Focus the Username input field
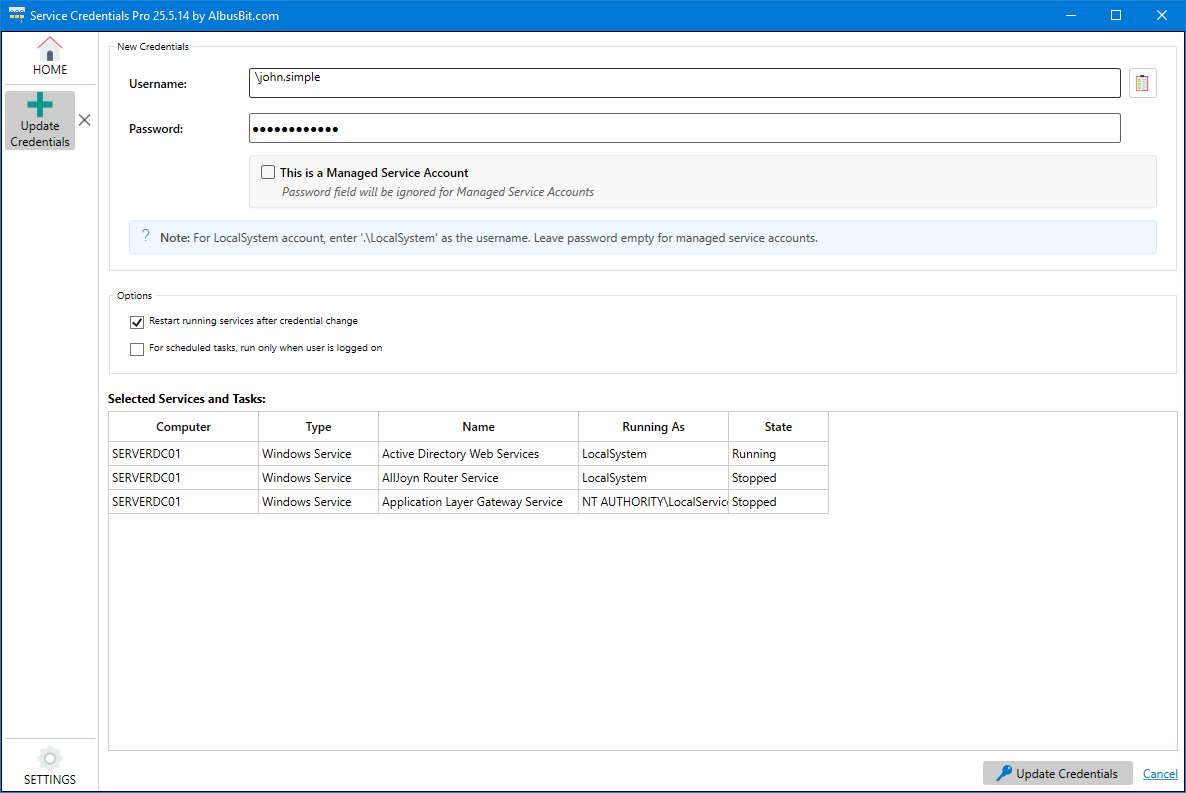The width and height of the screenshot is (1186, 793). (685, 83)
